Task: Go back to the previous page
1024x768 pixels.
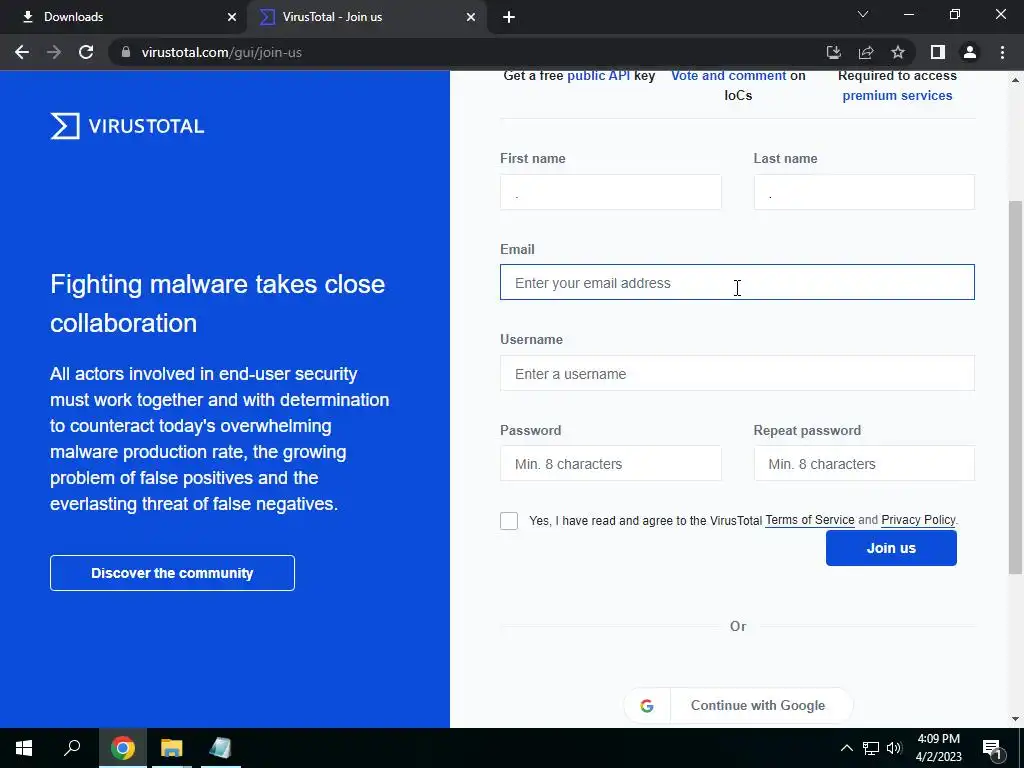Action: click(22, 52)
